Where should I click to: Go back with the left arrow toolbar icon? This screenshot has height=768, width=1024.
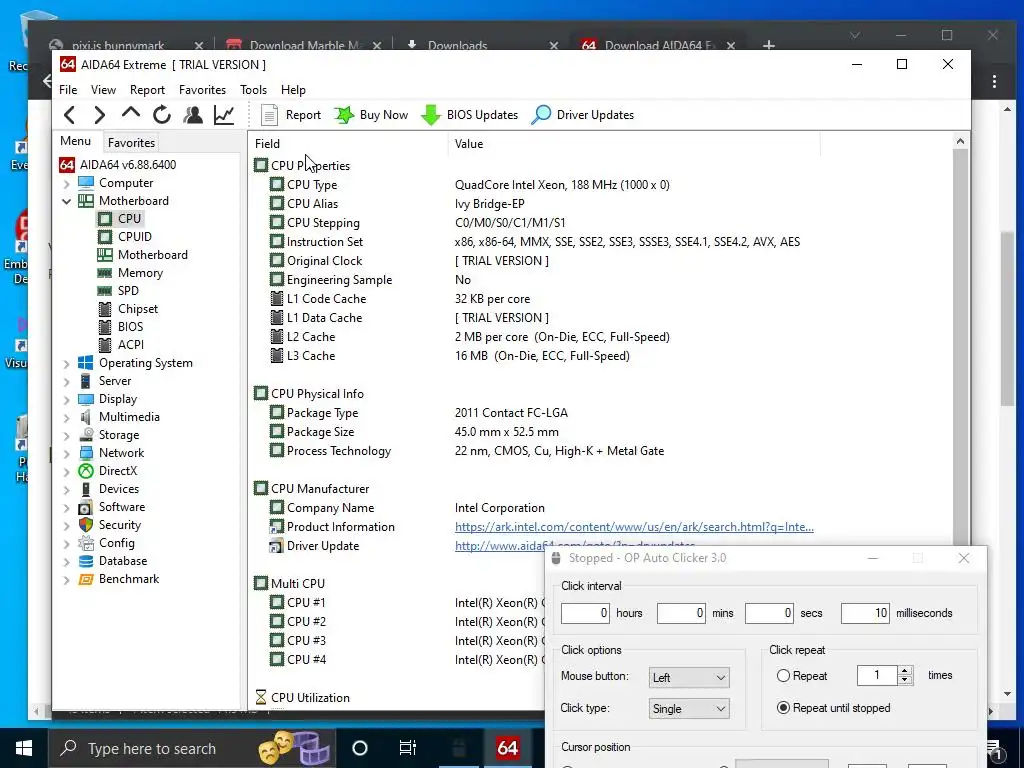70,115
